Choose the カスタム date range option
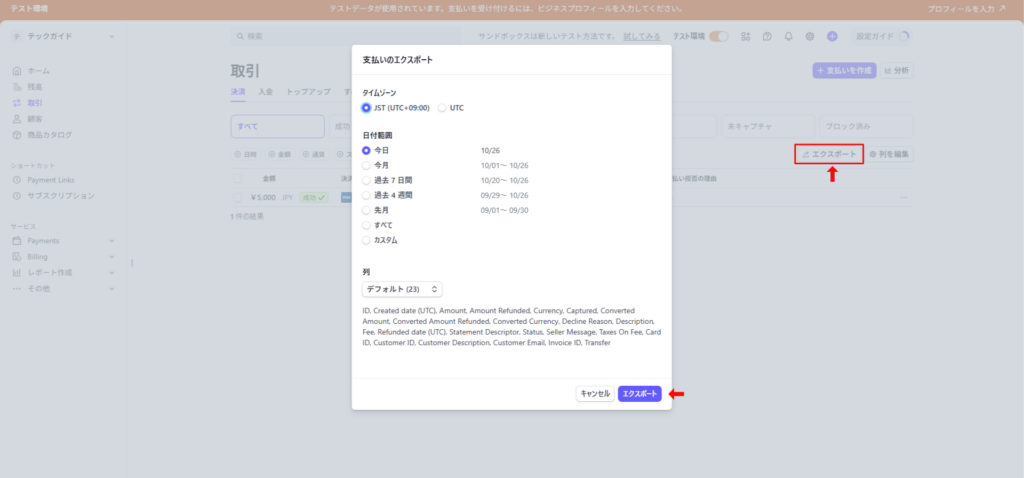Image resolution: width=1024 pixels, height=478 pixels. pyautogui.click(x=366, y=240)
